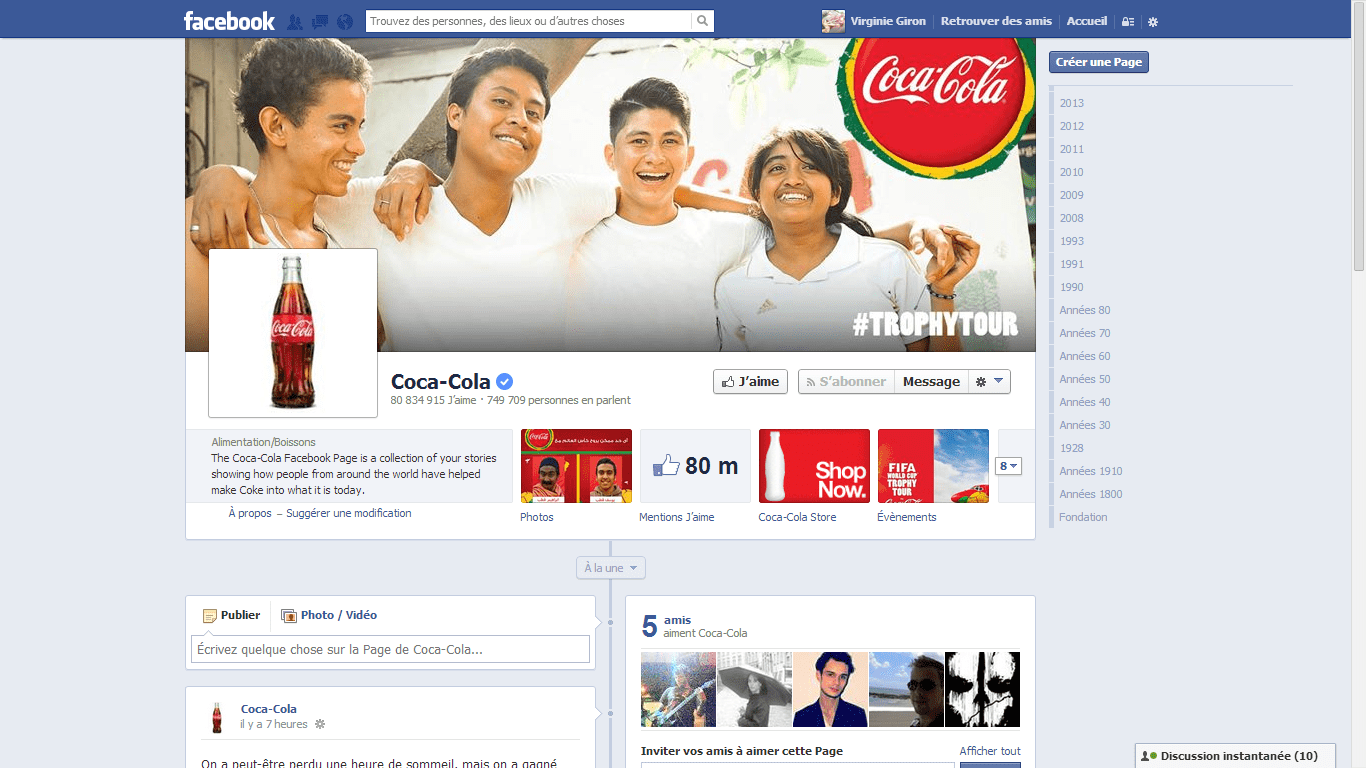Screen dimensions: 1366x768
Task: Jump to 2012 in the timeline
Action: pos(1072,126)
